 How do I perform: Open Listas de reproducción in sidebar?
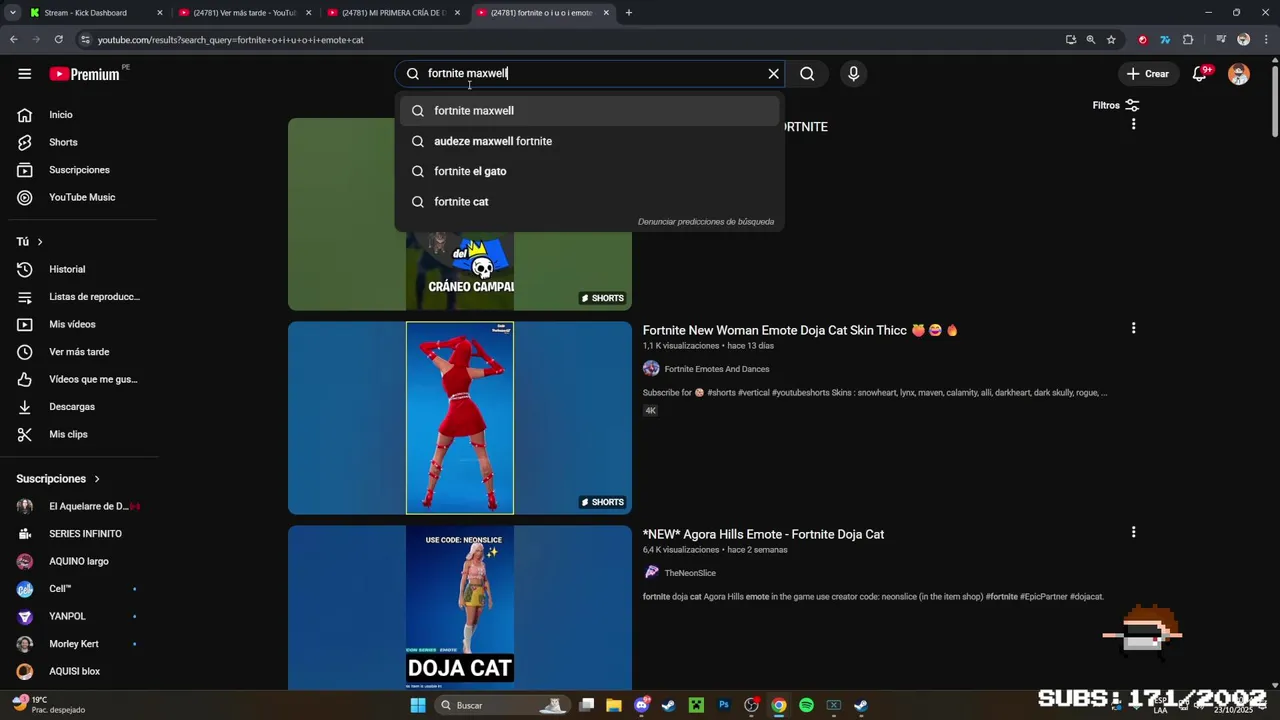(80, 297)
